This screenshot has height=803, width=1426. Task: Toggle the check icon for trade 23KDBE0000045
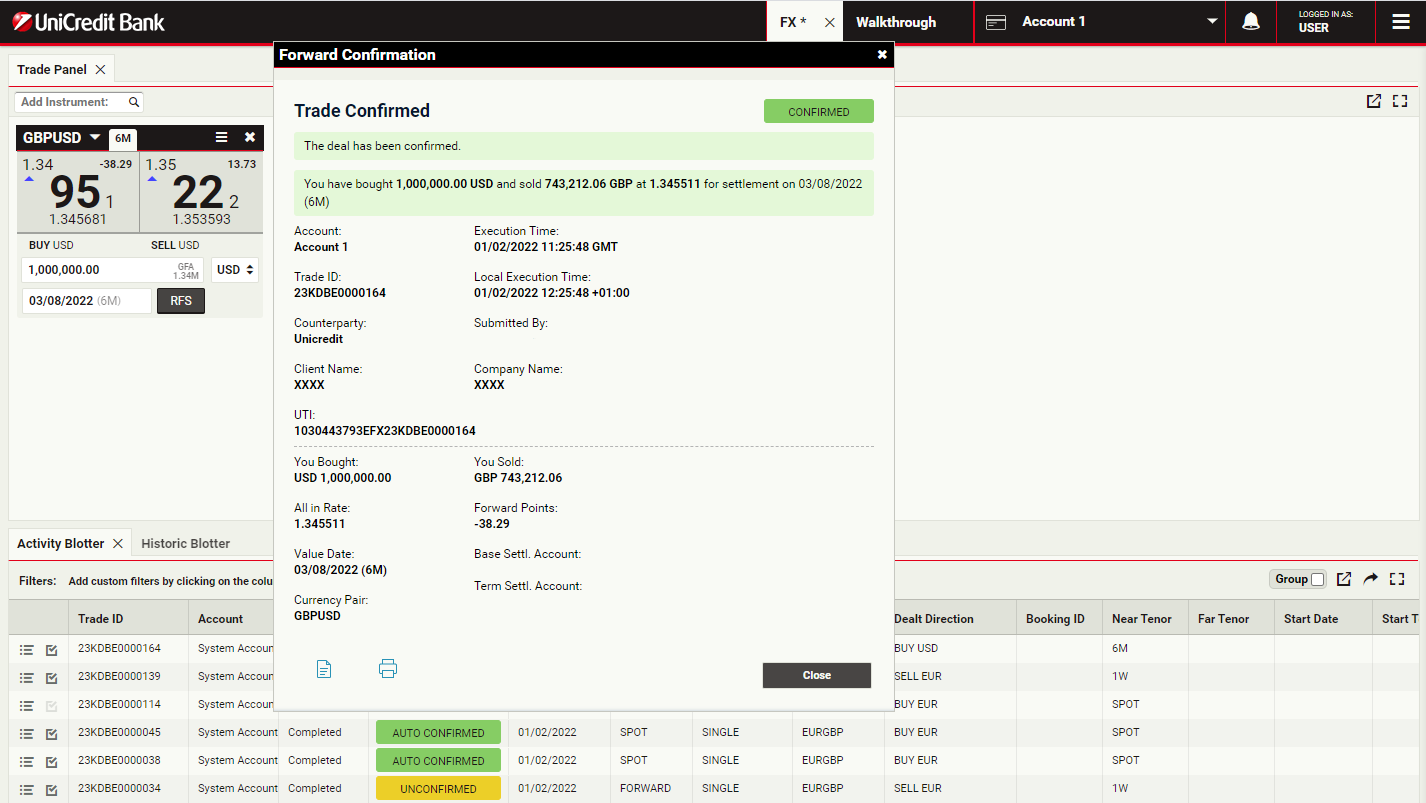pyautogui.click(x=52, y=733)
